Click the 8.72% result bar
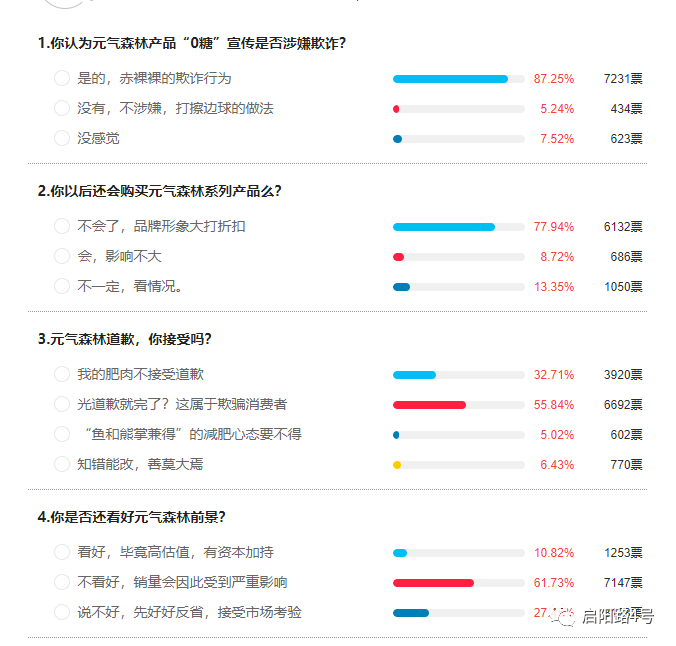The width and height of the screenshot is (676, 646). (459, 257)
